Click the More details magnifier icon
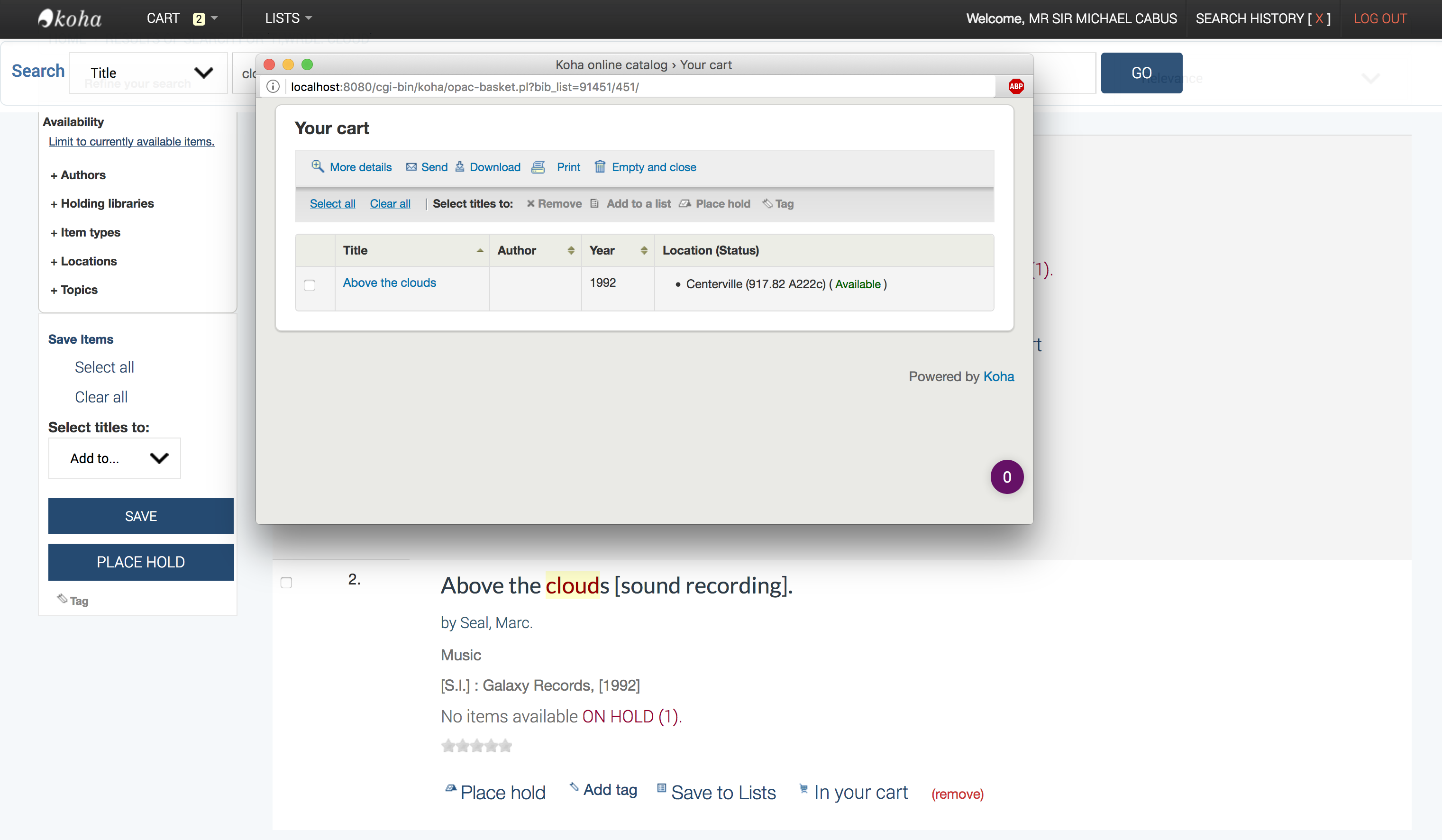 [318, 166]
